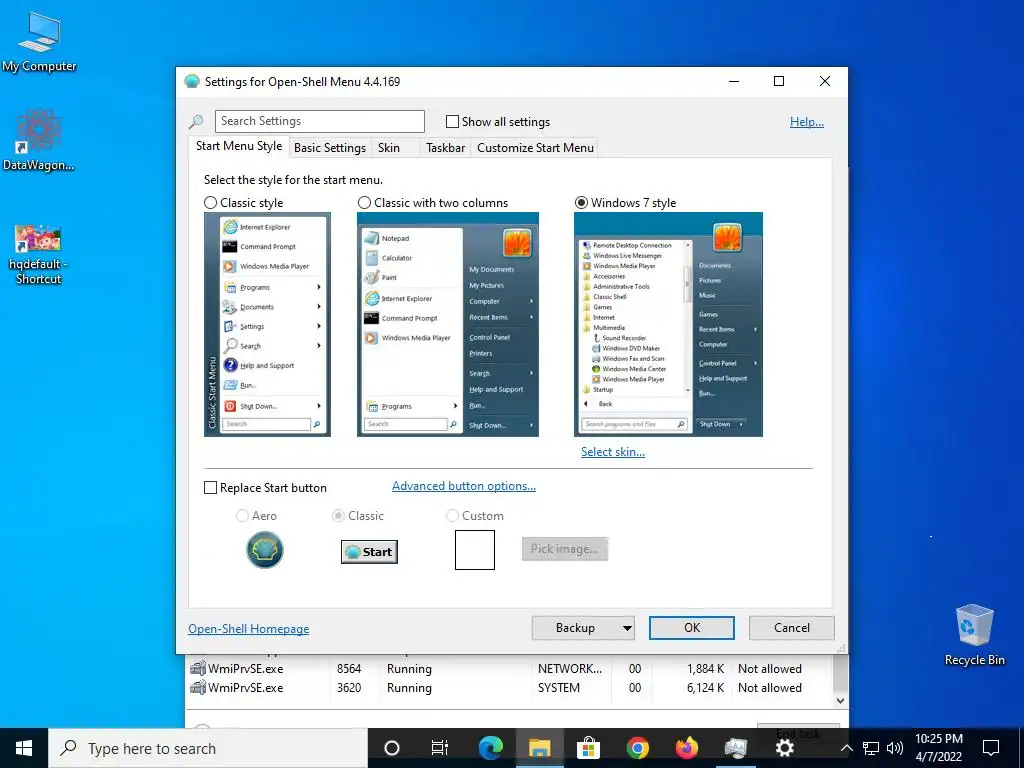Click NETWORK... user name cell in Task Manager

(569, 669)
